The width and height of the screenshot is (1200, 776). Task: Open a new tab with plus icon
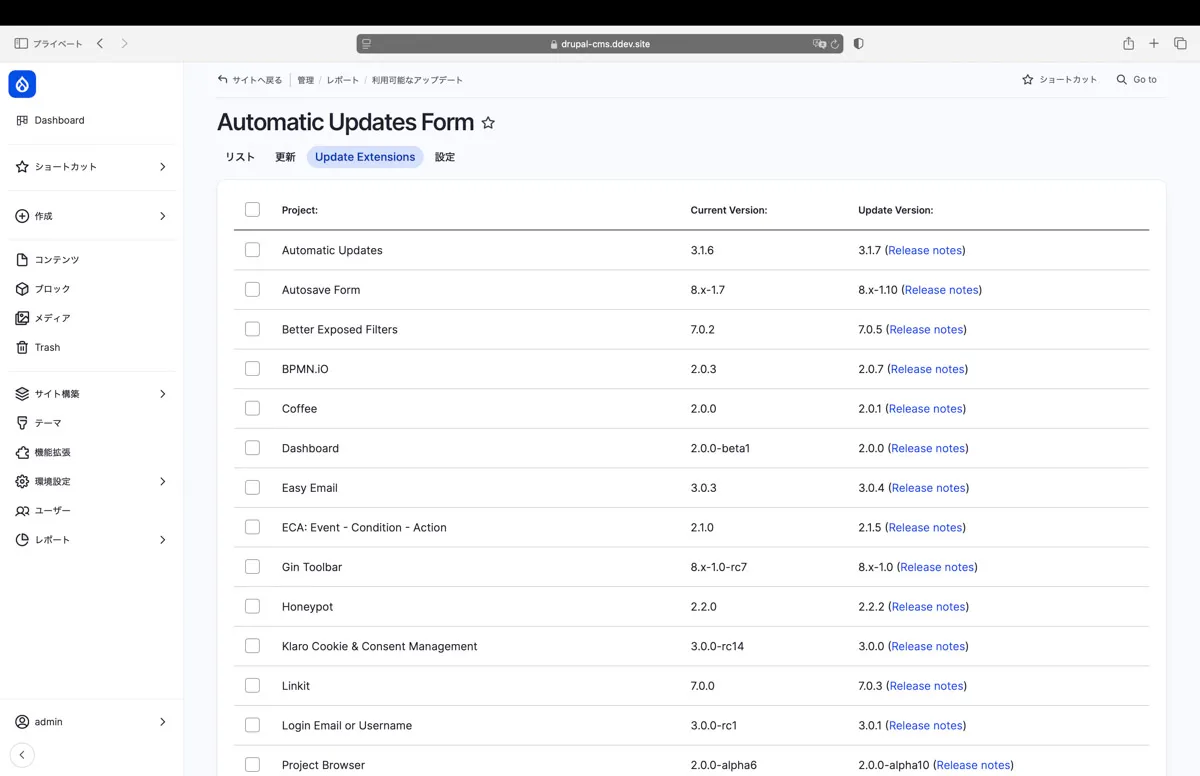(x=1154, y=44)
